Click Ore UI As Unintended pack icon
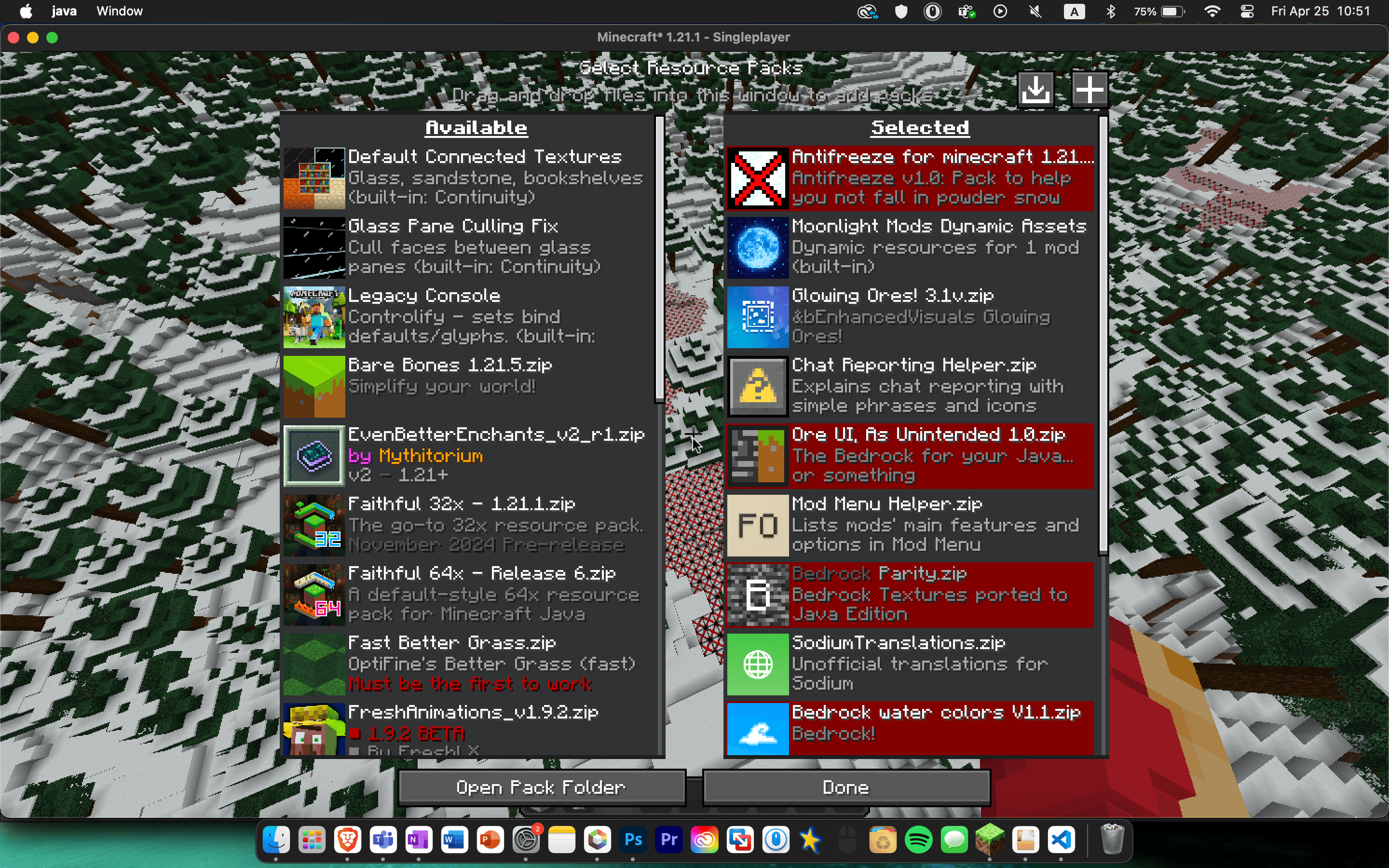Viewport: 1389px width, 868px height. coord(758,456)
